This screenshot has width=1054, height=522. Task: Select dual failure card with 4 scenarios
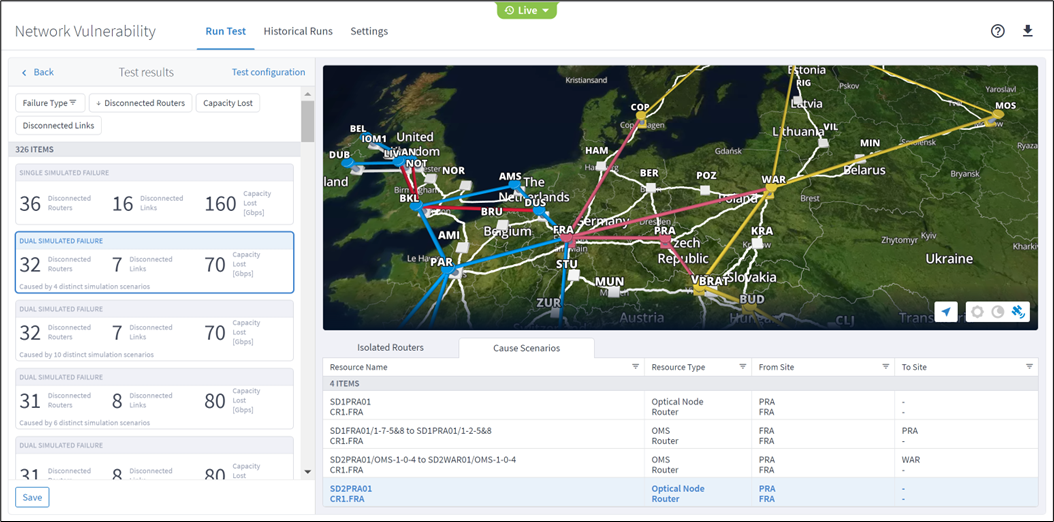(154, 263)
